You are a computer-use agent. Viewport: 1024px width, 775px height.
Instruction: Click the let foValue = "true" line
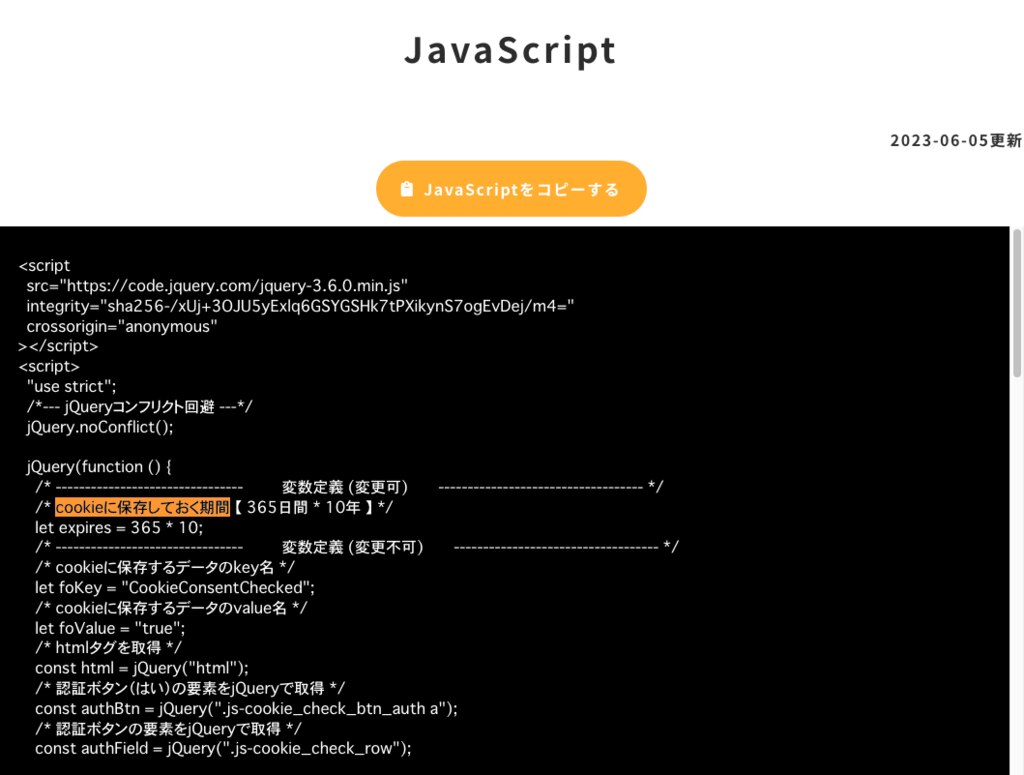coord(110,628)
